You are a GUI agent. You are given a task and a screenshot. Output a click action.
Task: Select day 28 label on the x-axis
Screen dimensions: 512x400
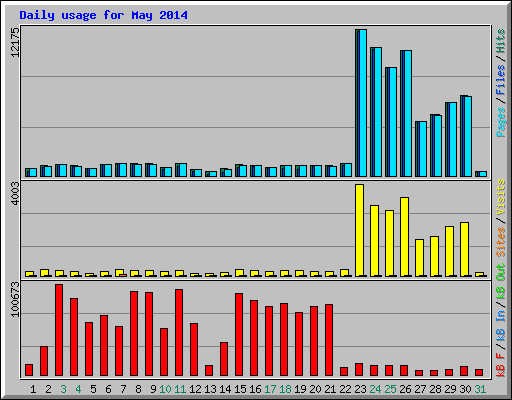435,389
